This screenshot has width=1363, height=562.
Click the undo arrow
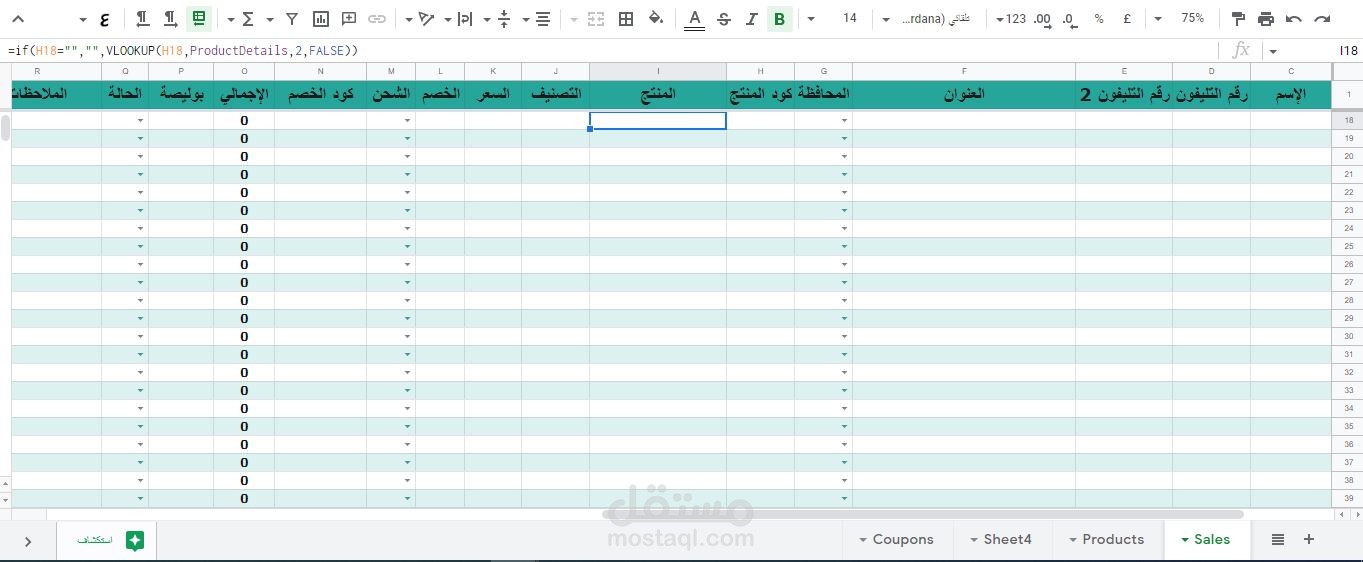click(1294, 19)
